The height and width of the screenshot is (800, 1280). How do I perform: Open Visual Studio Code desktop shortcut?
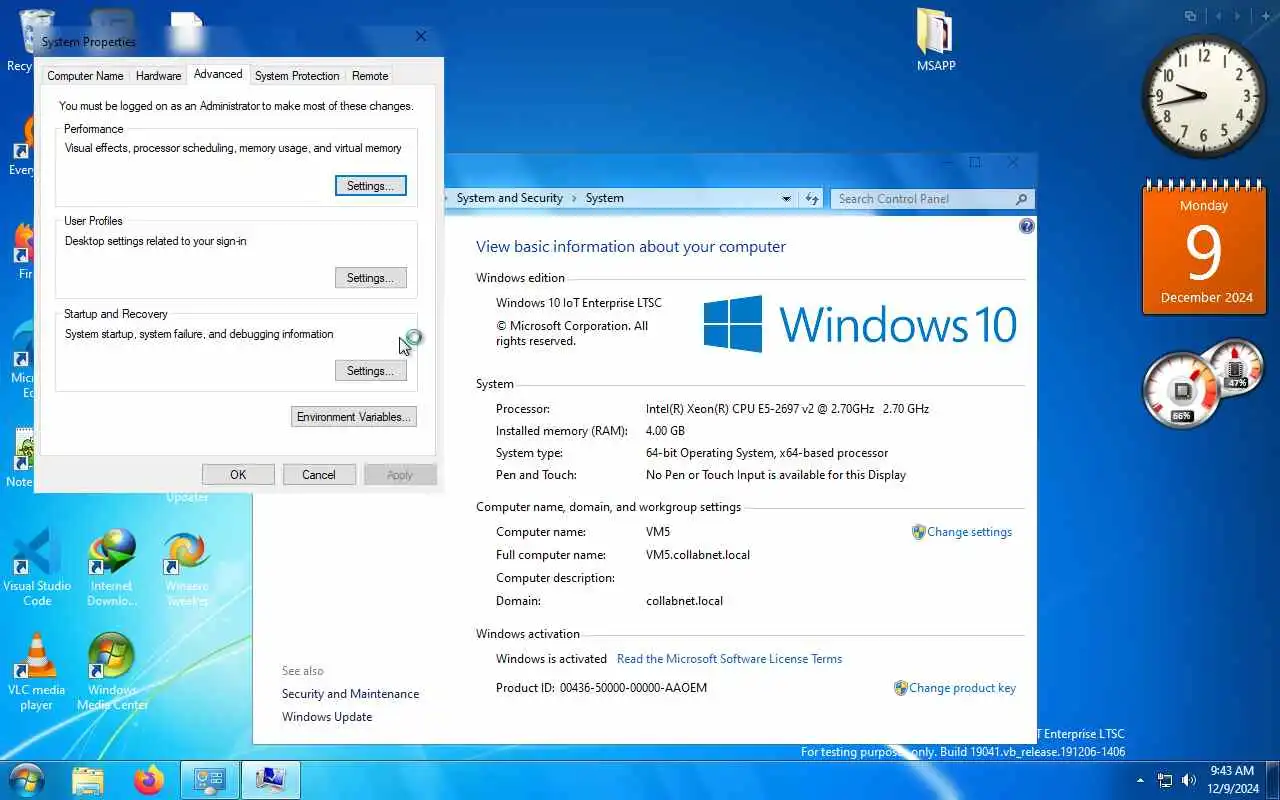[x=37, y=566]
